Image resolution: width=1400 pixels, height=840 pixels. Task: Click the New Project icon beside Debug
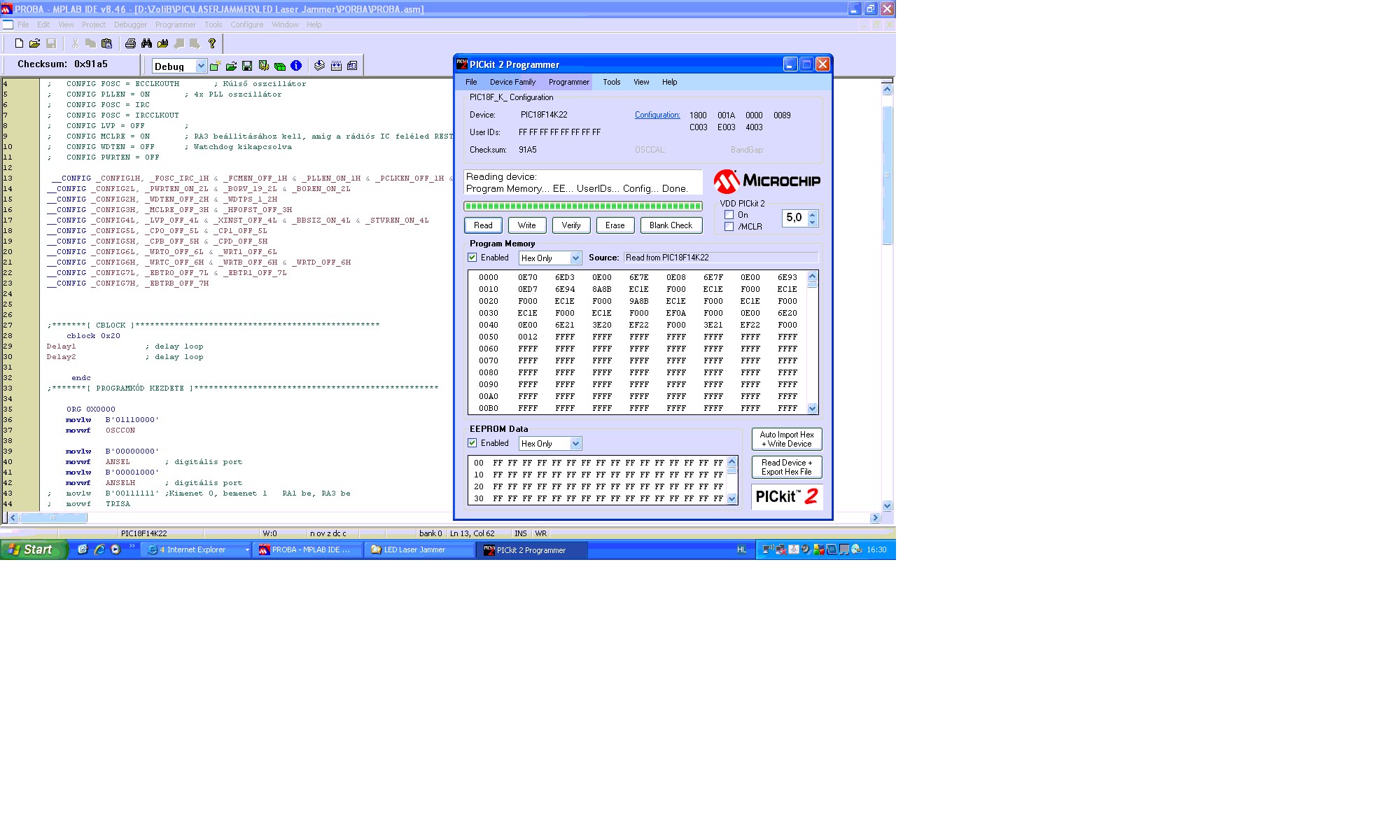tap(215, 66)
